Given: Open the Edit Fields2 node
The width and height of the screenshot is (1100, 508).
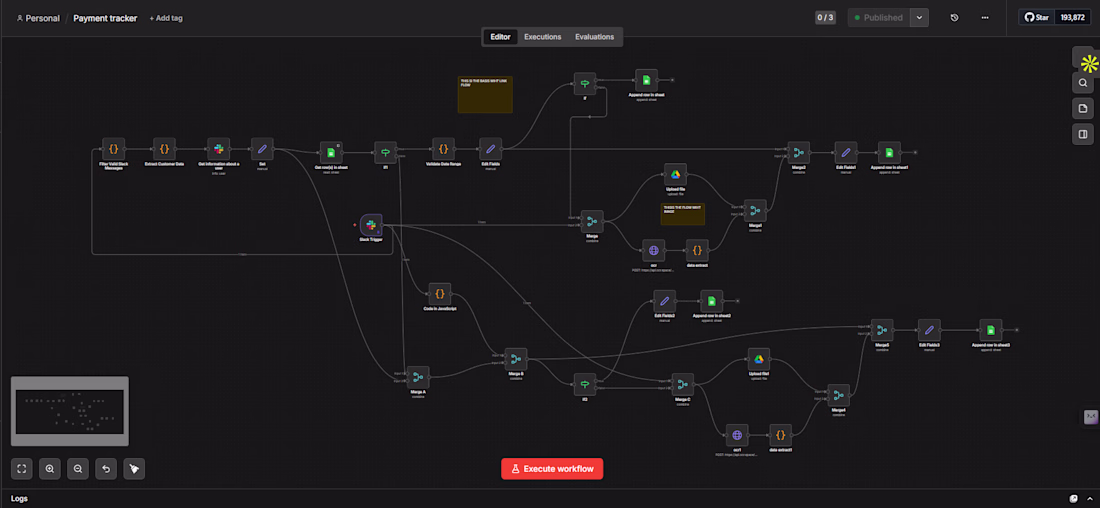Looking at the screenshot, I should 664,301.
